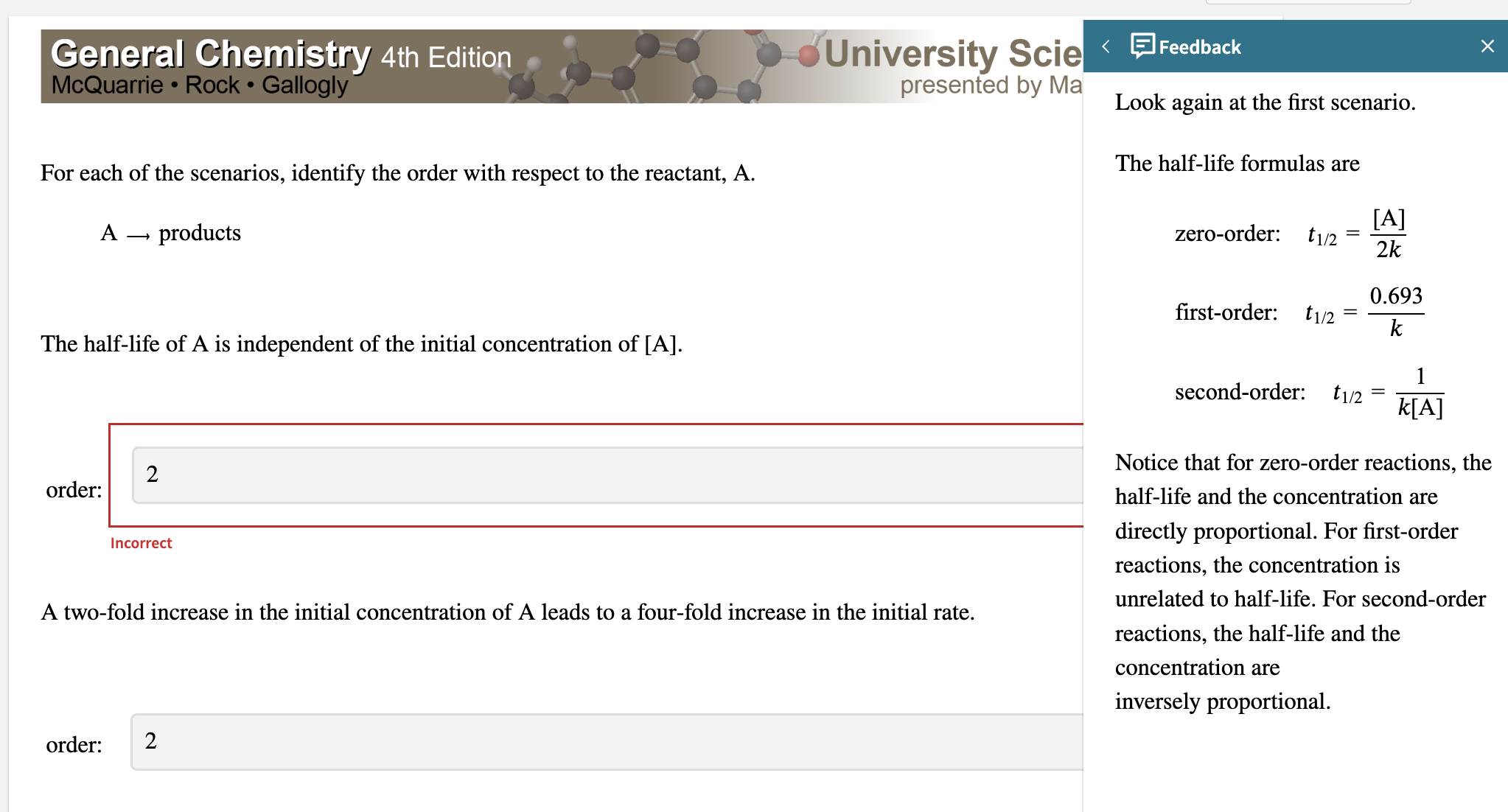Click the presented by publisher text
The image size is (1508, 812).
[990, 86]
